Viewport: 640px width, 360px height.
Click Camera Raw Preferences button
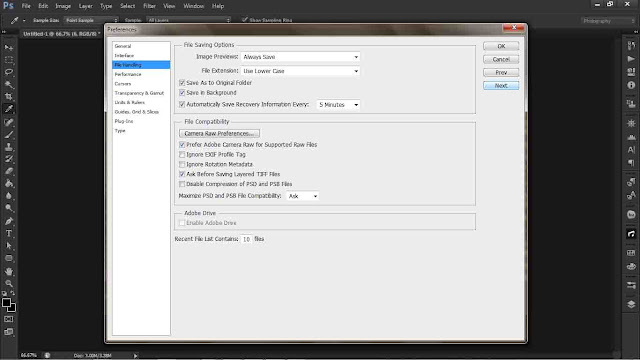pyautogui.click(x=219, y=133)
